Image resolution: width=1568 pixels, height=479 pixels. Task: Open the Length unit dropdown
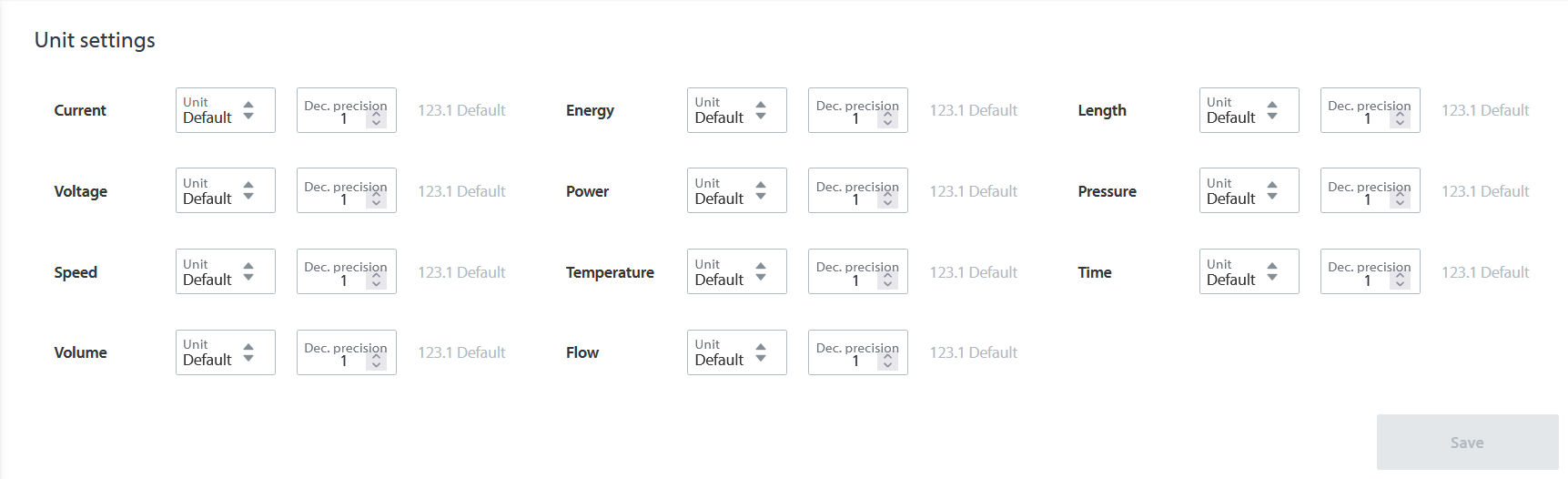1249,110
